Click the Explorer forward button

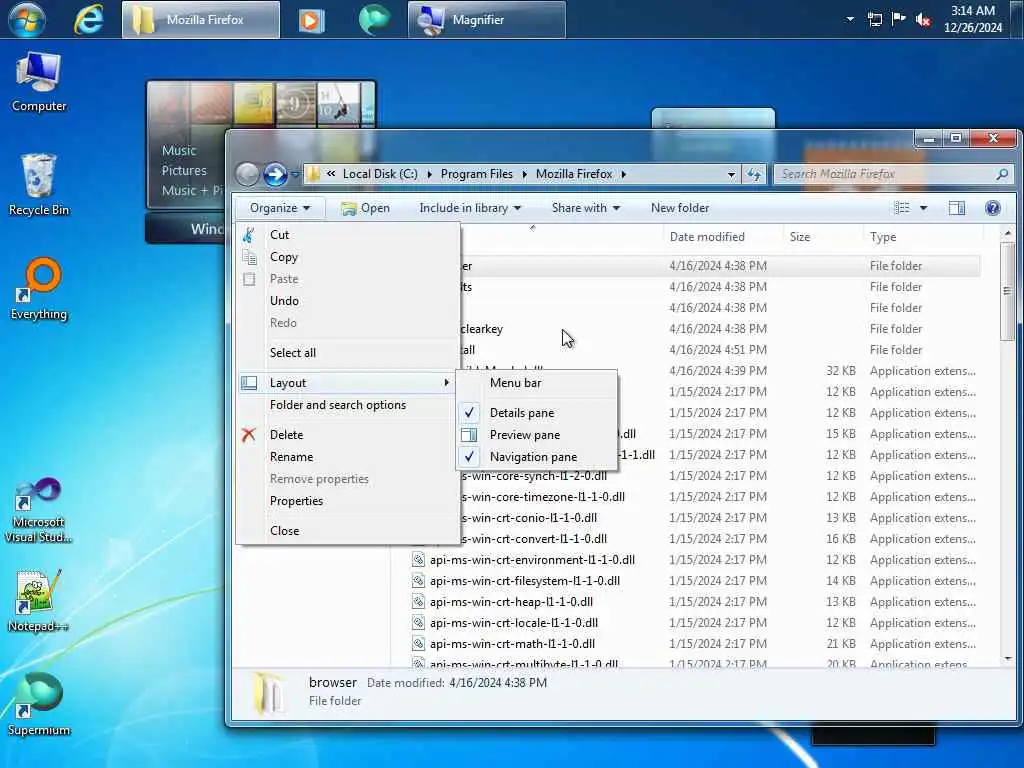(x=275, y=174)
